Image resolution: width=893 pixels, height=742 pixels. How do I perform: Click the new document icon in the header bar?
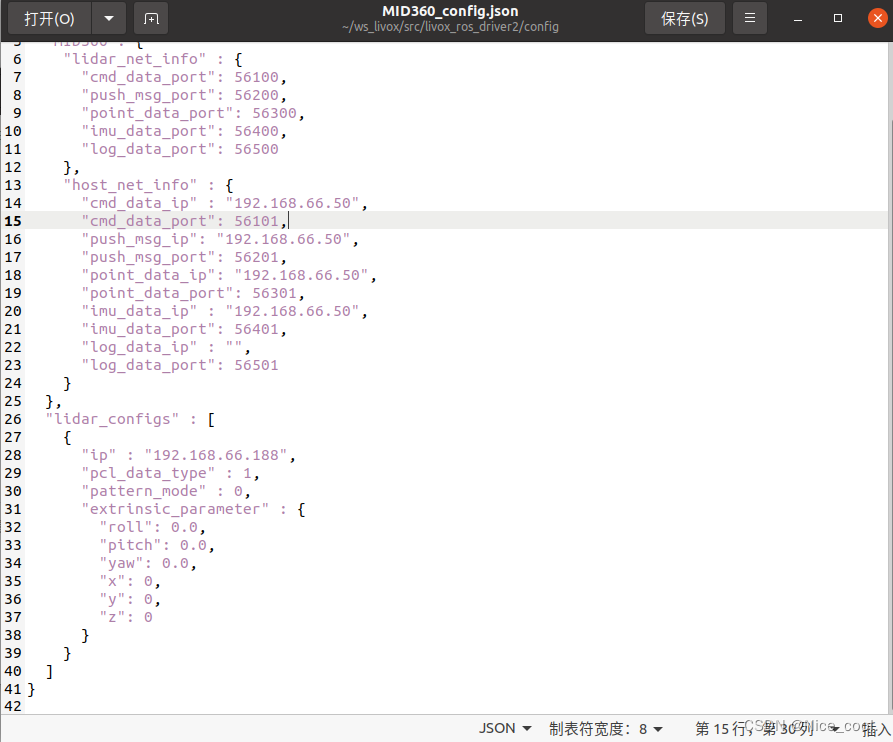pos(153,17)
